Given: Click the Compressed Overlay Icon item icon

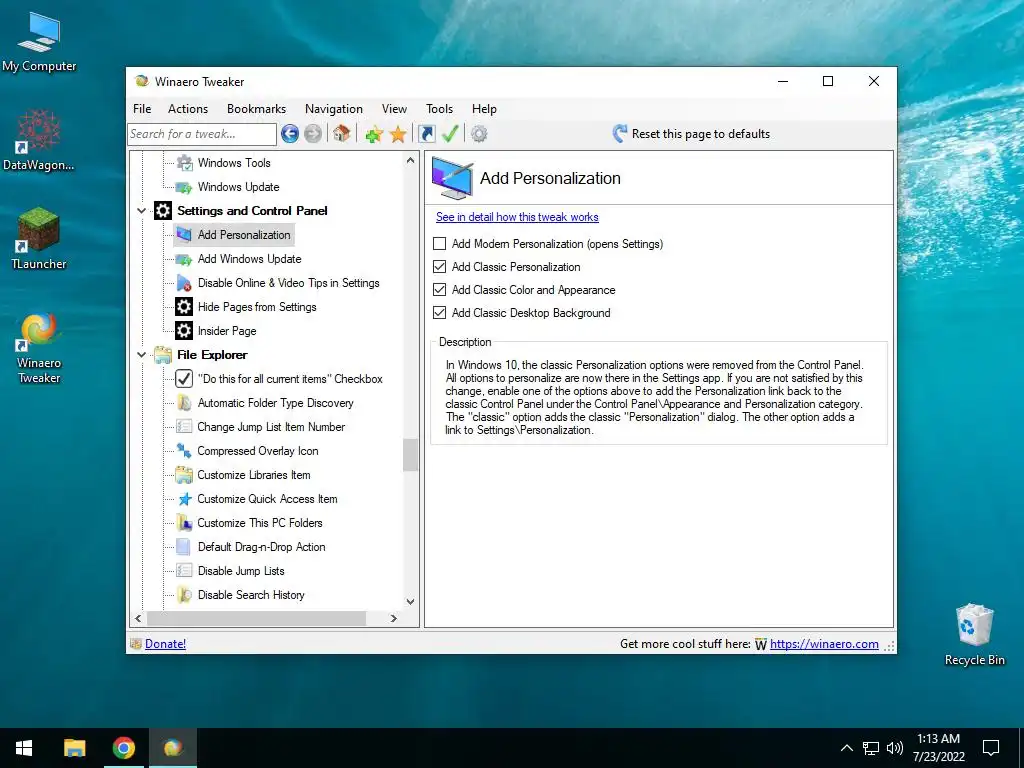Looking at the screenshot, I should [x=184, y=451].
